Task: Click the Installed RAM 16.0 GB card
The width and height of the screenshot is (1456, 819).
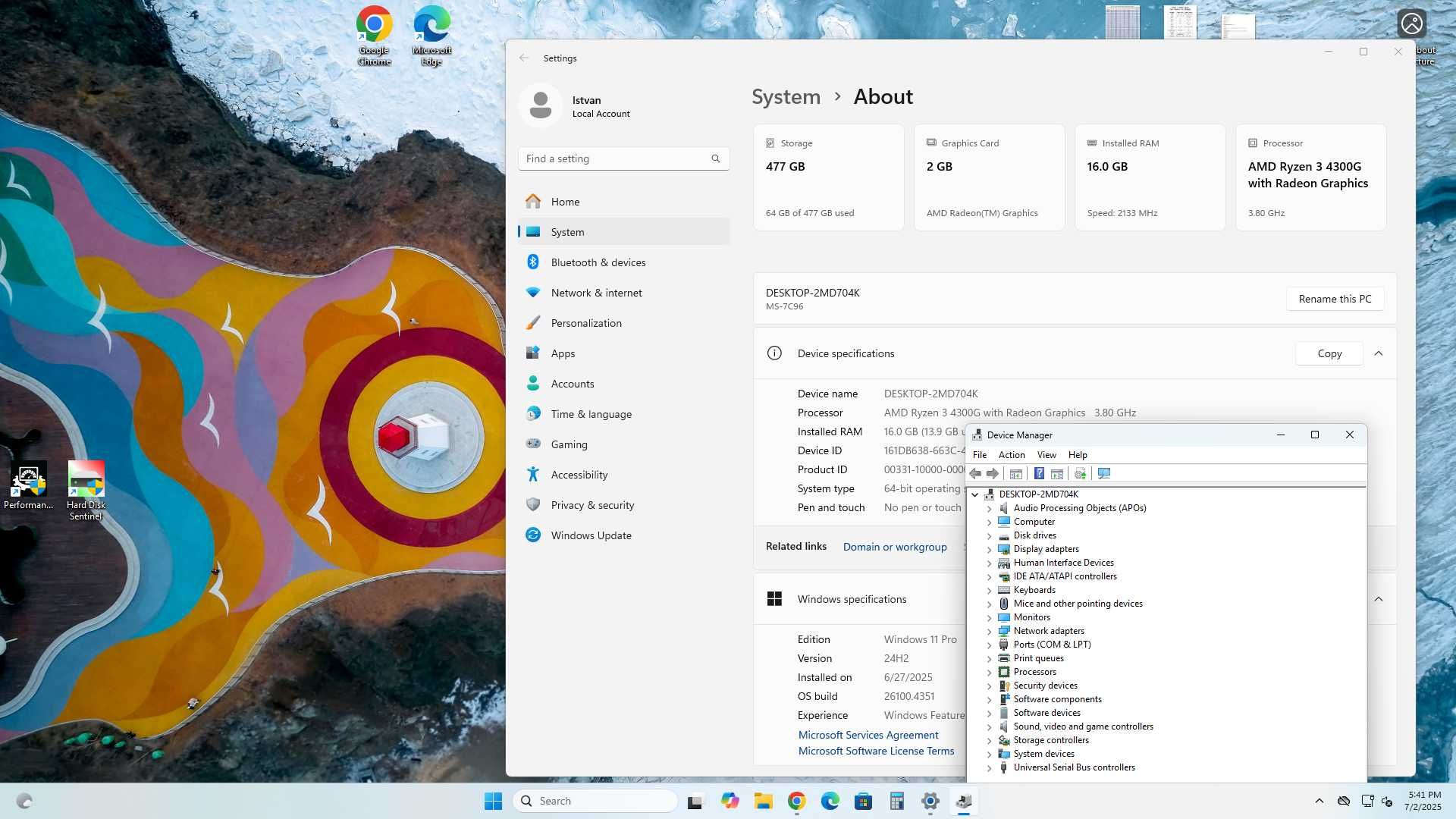Action: 1150,177
